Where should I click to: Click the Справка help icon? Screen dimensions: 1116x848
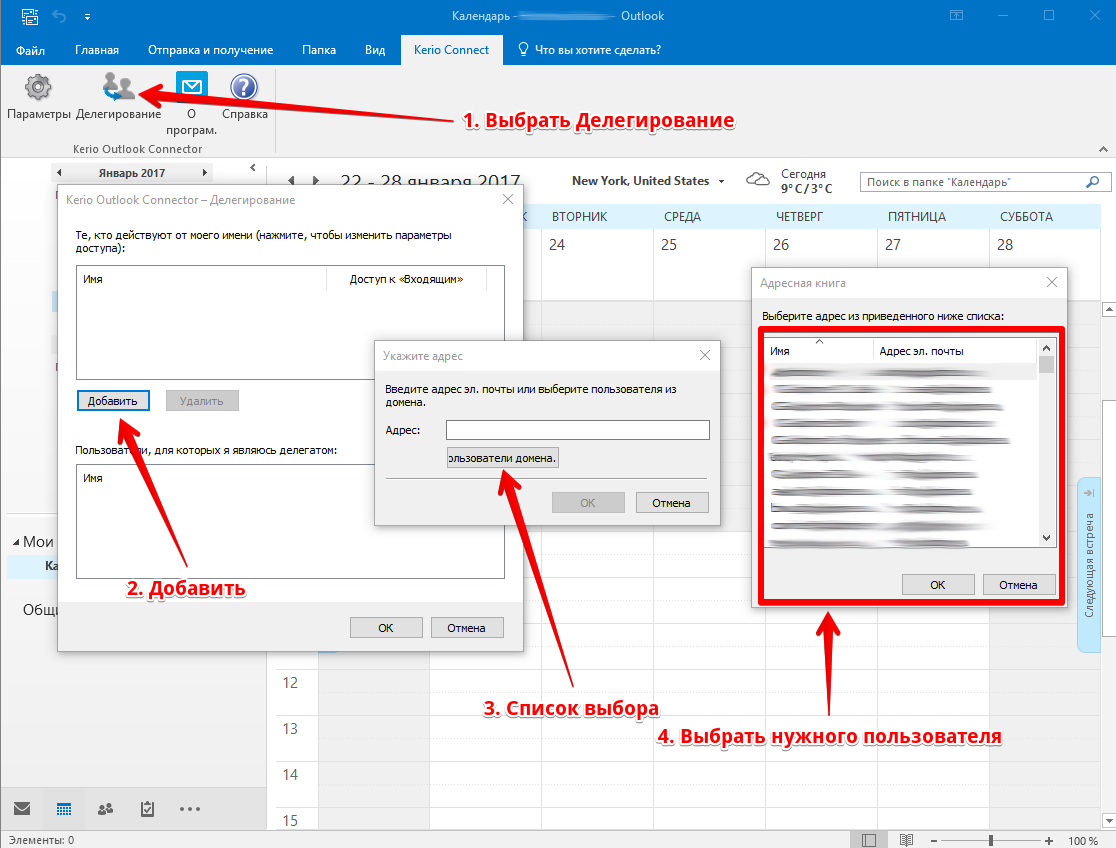[244, 89]
